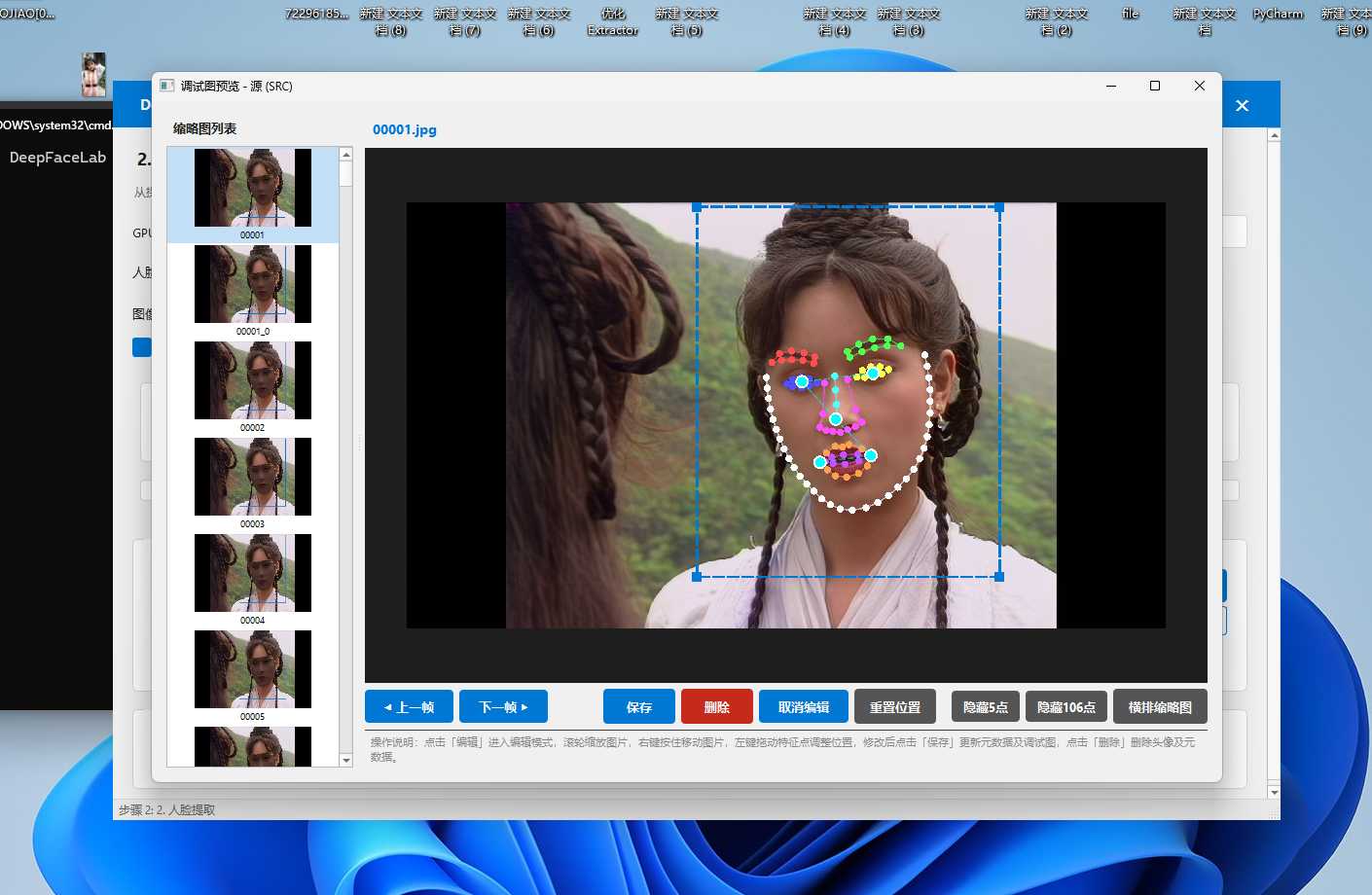Click bottom-right corner handle of face box
Viewport: 1372px width, 895px height.
(x=999, y=577)
